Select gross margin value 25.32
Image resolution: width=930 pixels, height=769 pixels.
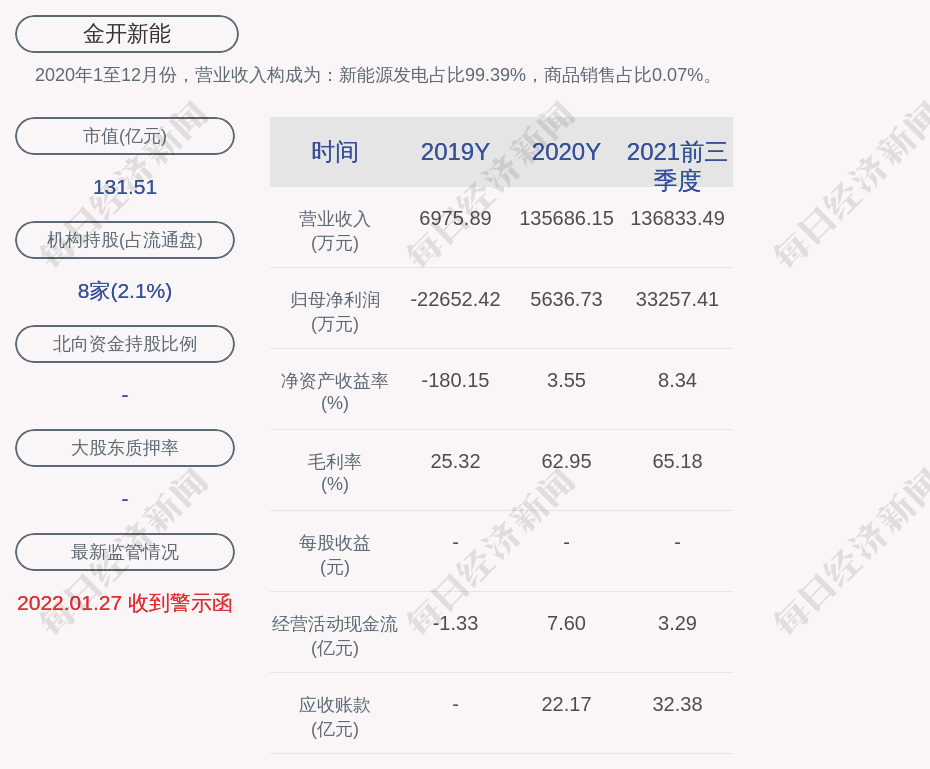456,461
